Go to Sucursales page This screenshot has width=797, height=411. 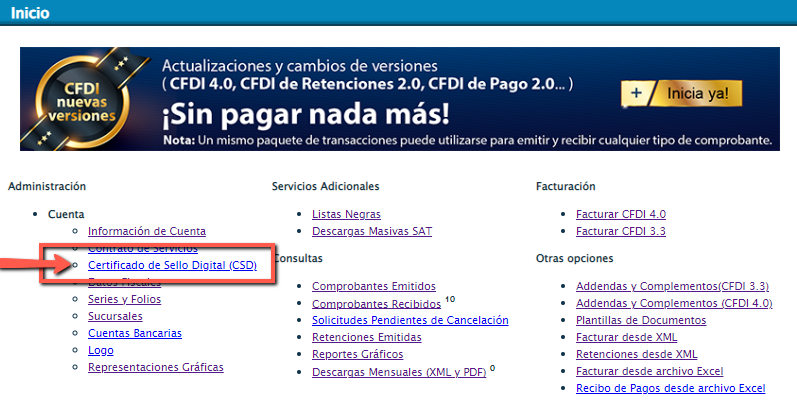[x=115, y=316]
